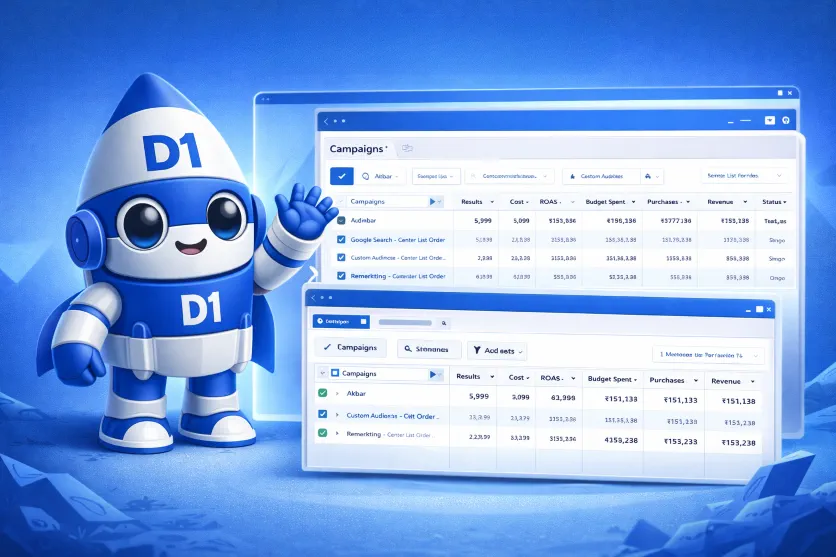Open the Cost column dropdown in the upper table
The height and width of the screenshot is (557, 836).
tap(527, 202)
